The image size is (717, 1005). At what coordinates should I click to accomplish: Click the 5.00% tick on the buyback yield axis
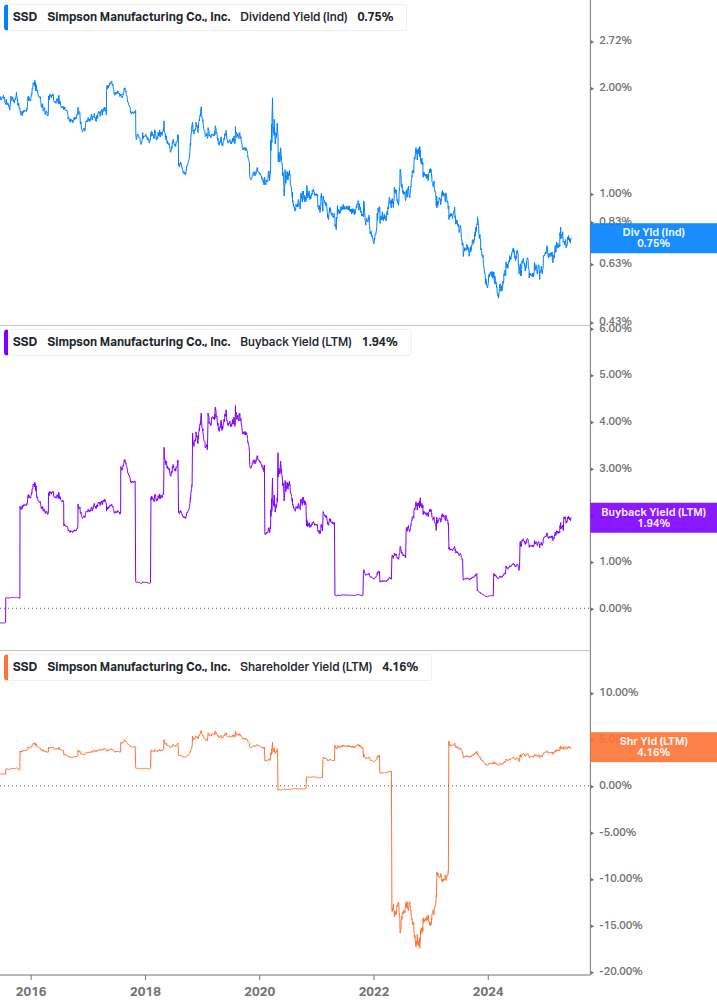(615, 374)
